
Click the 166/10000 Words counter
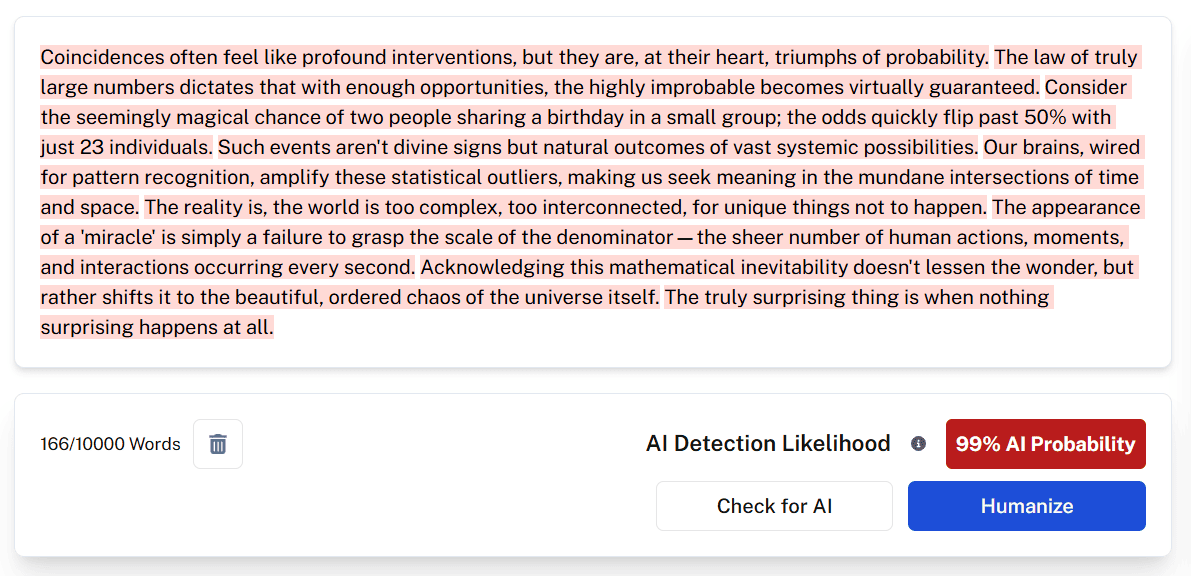(x=110, y=444)
